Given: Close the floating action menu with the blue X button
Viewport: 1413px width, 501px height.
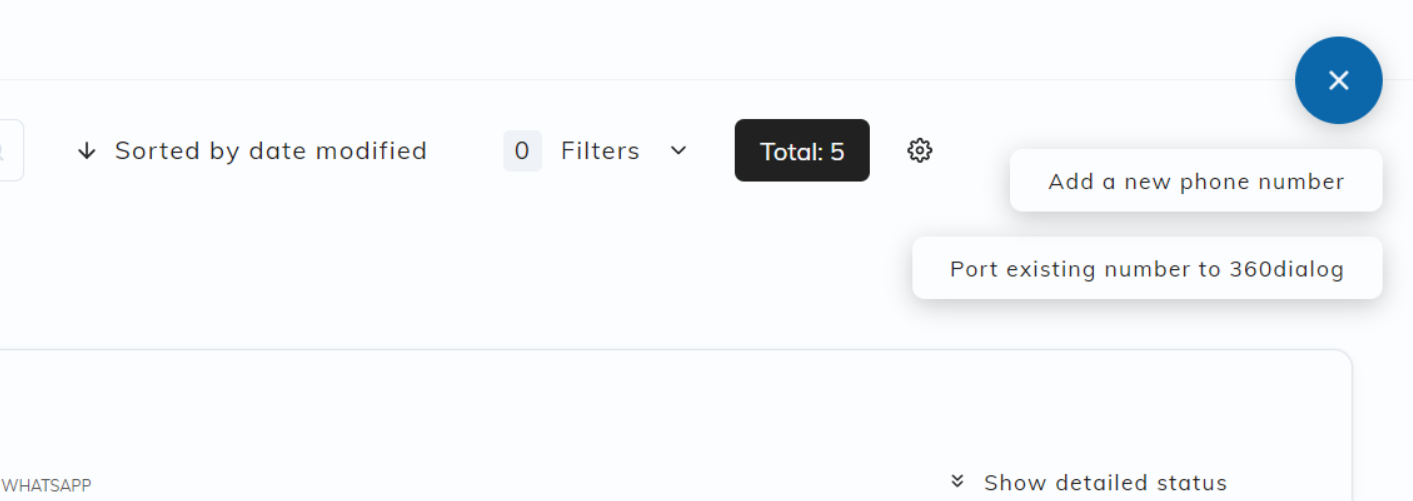Looking at the screenshot, I should (x=1338, y=80).
